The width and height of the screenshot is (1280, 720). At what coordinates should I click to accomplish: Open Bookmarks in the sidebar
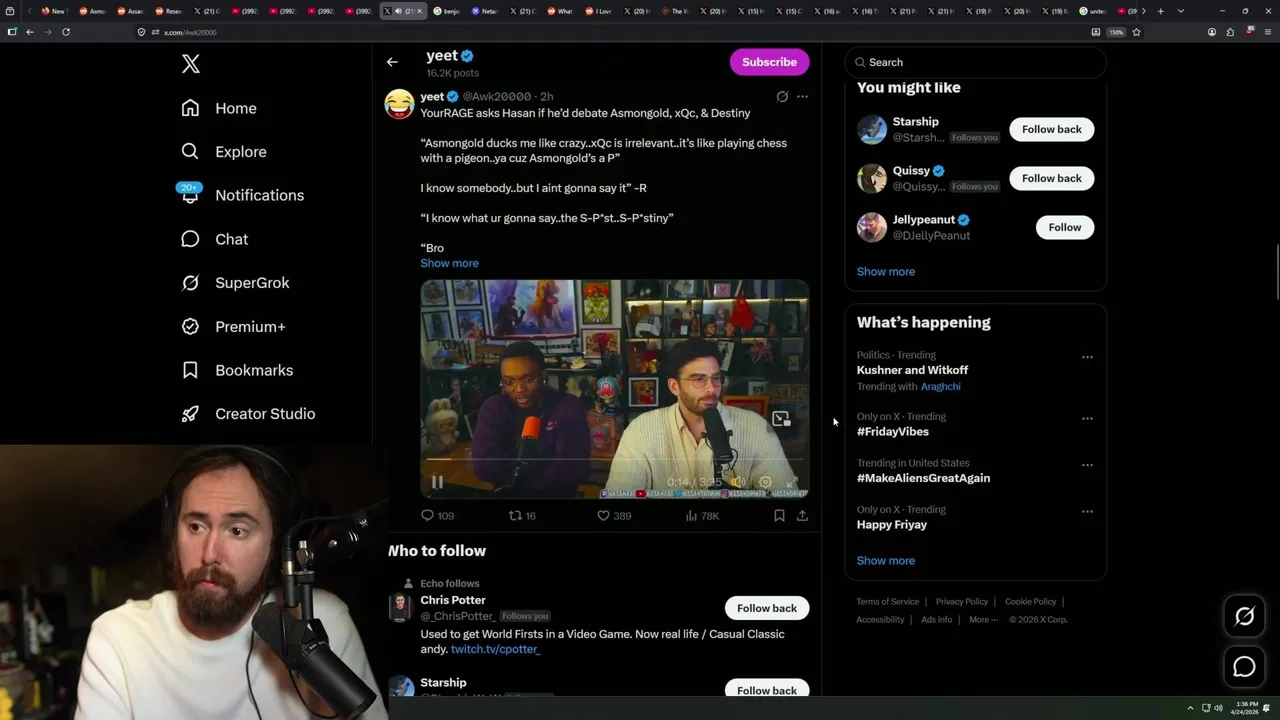coord(237,370)
